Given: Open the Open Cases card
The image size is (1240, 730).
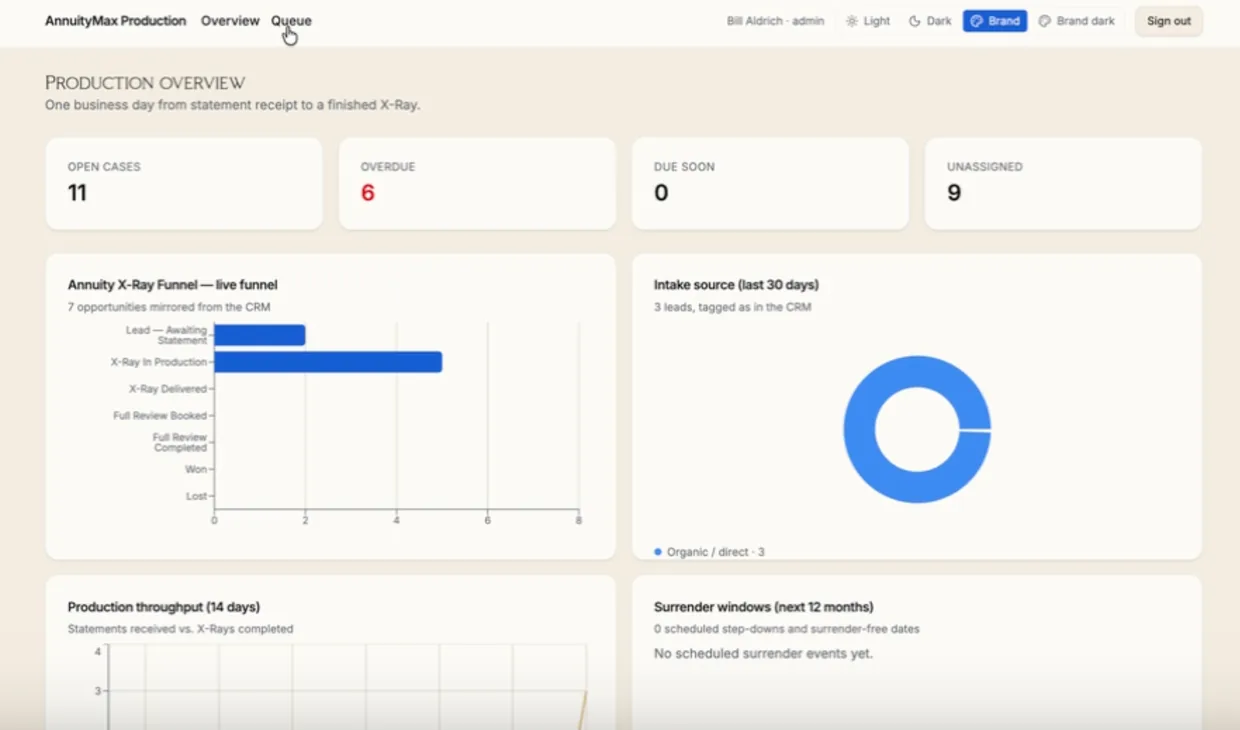Looking at the screenshot, I should click(184, 183).
